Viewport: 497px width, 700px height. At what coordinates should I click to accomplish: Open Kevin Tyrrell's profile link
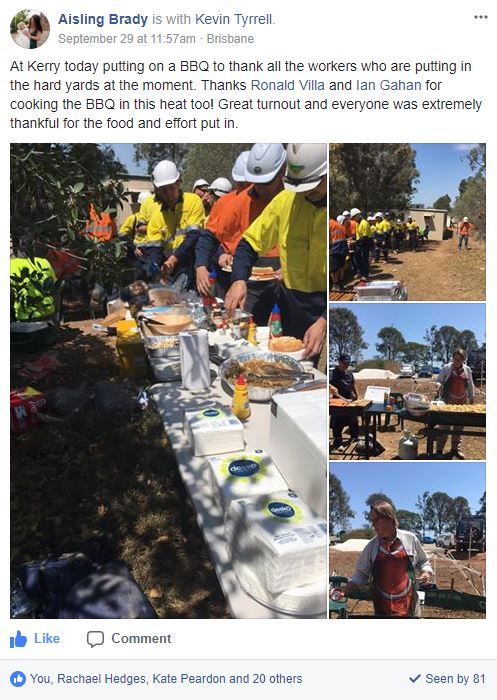click(235, 19)
